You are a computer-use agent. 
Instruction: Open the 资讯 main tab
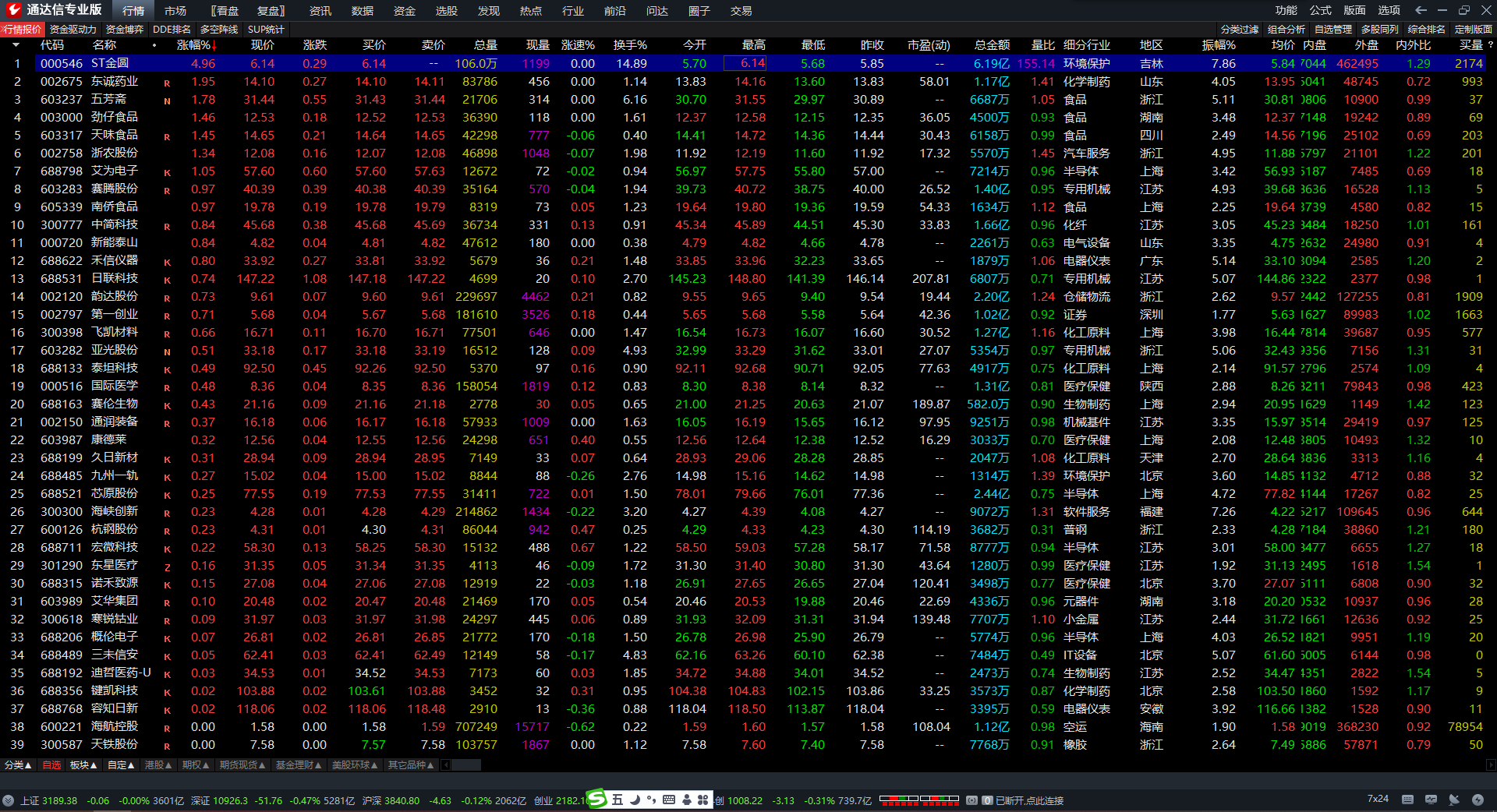[x=320, y=11]
